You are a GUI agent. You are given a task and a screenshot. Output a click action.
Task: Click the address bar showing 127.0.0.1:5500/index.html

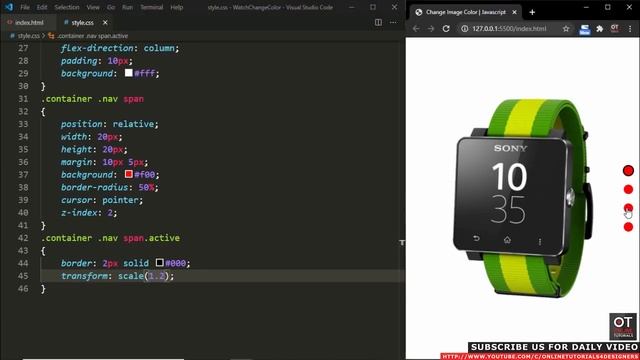click(509, 29)
